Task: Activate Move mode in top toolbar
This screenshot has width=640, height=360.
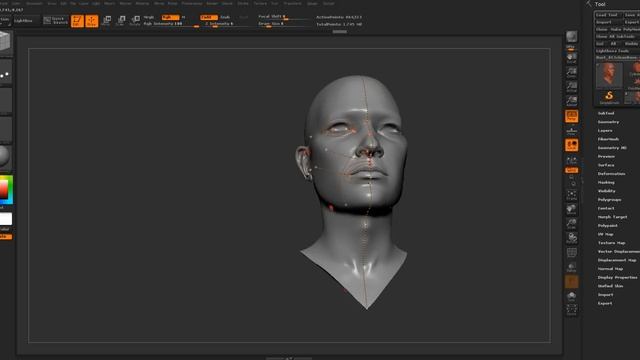Action: [107, 21]
